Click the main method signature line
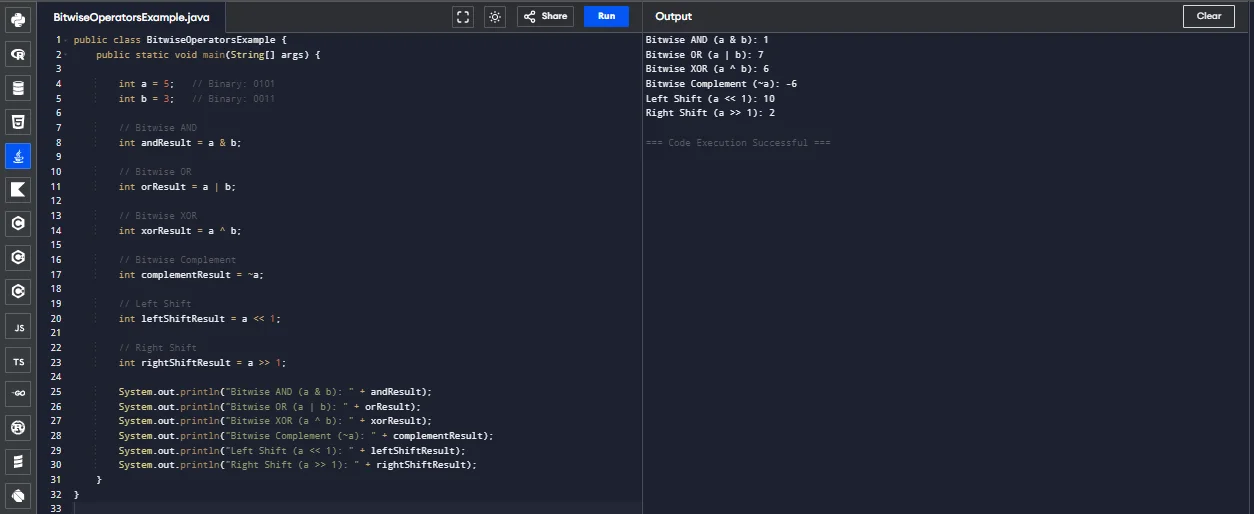This screenshot has height=514, width=1254. point(208,54)
